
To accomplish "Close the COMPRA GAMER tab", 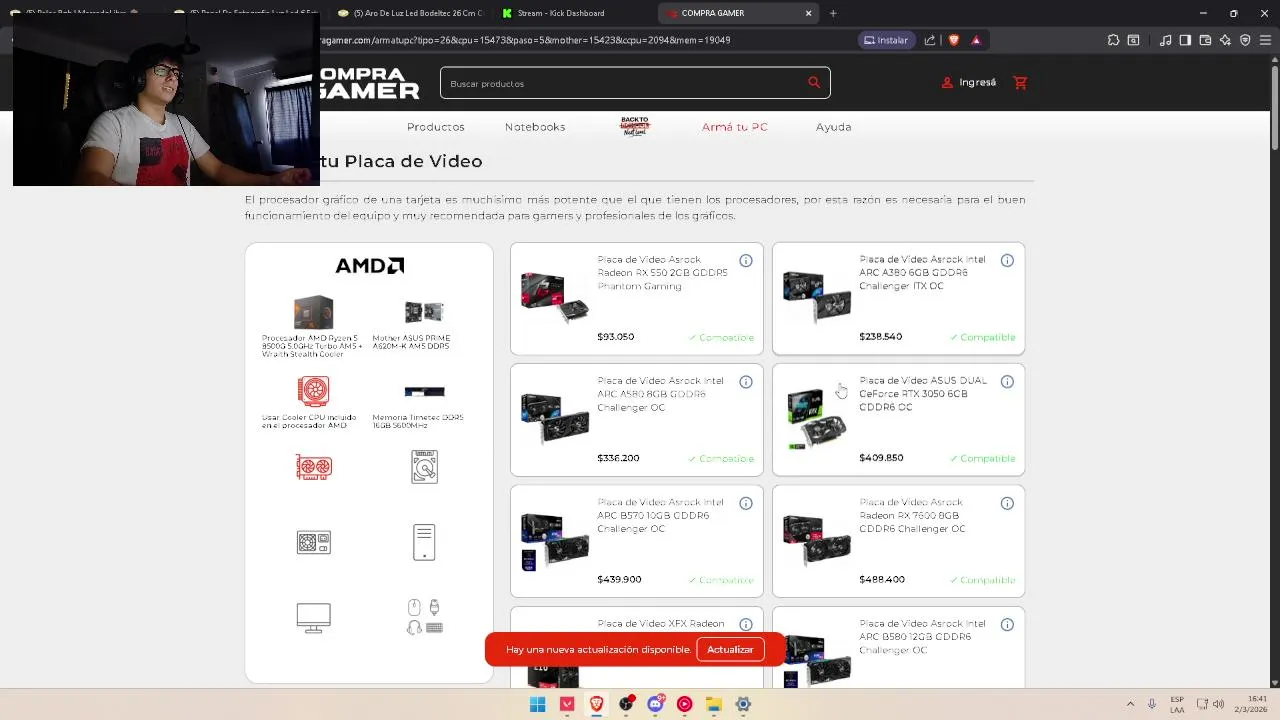I will (x=808, y=13).
